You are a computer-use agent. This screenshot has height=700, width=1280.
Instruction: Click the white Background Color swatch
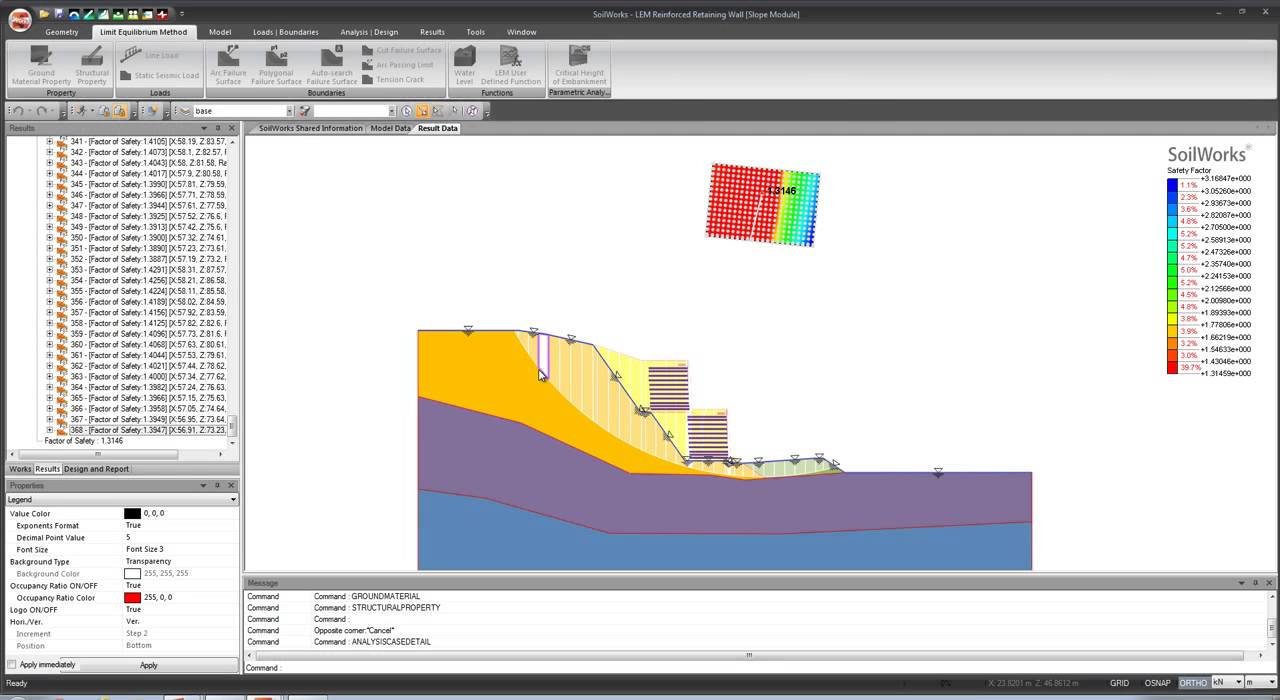[132, 574]
